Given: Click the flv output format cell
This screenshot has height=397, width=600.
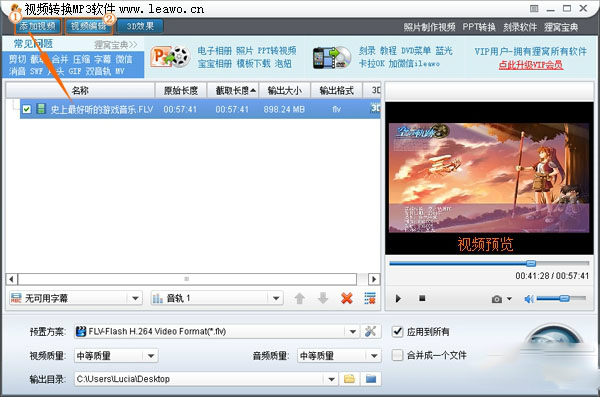Looking at the screenshot, I should 336,109.
